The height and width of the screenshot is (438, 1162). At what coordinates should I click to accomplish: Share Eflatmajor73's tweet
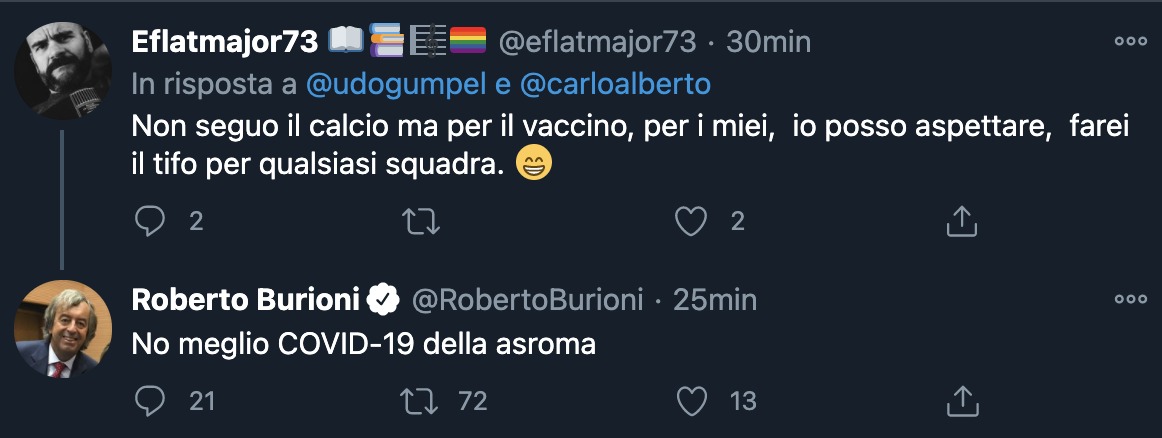(x=960, y=221)
